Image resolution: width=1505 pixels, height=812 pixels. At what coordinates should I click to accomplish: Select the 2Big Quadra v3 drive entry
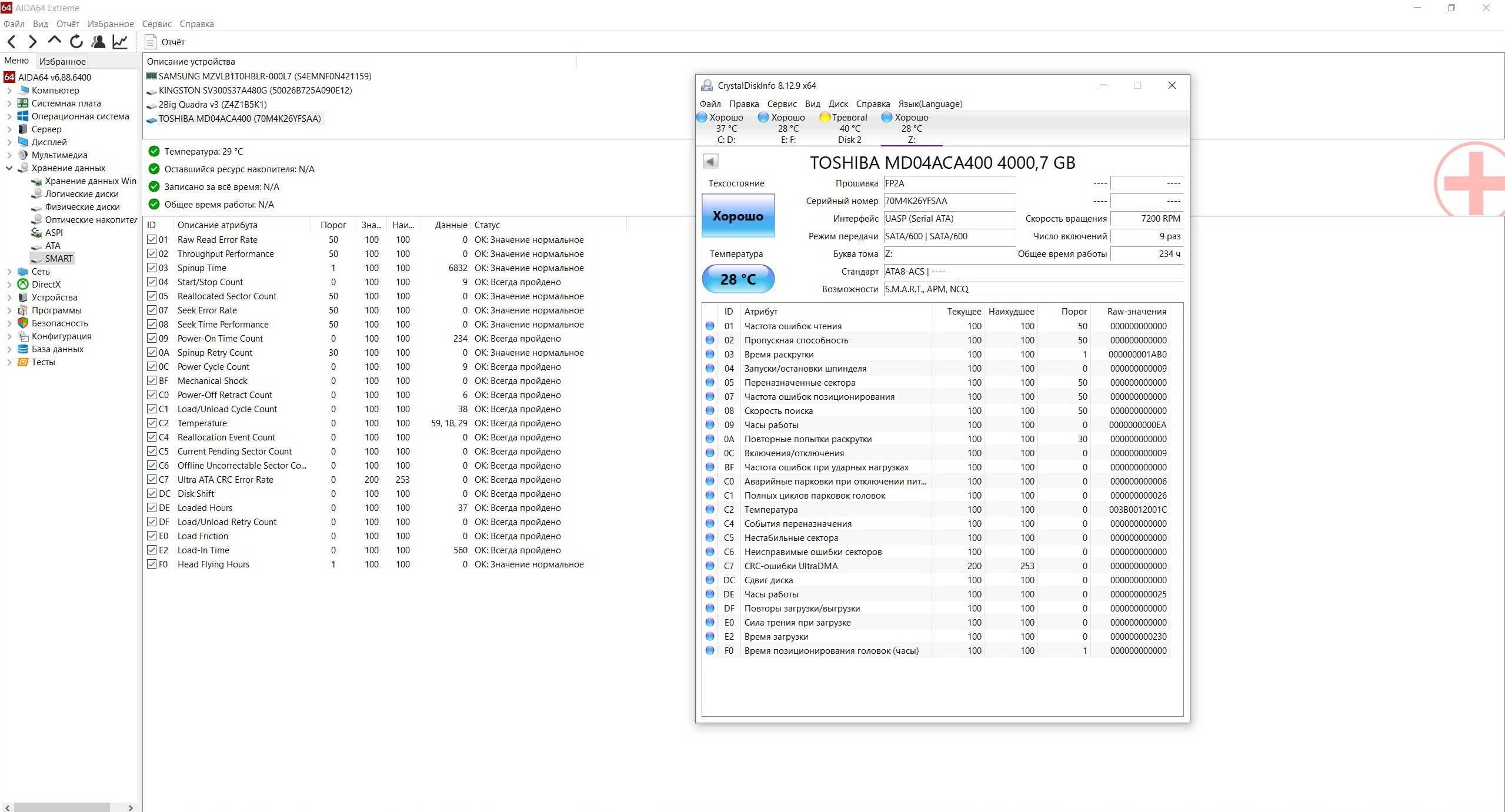point(206,104)
